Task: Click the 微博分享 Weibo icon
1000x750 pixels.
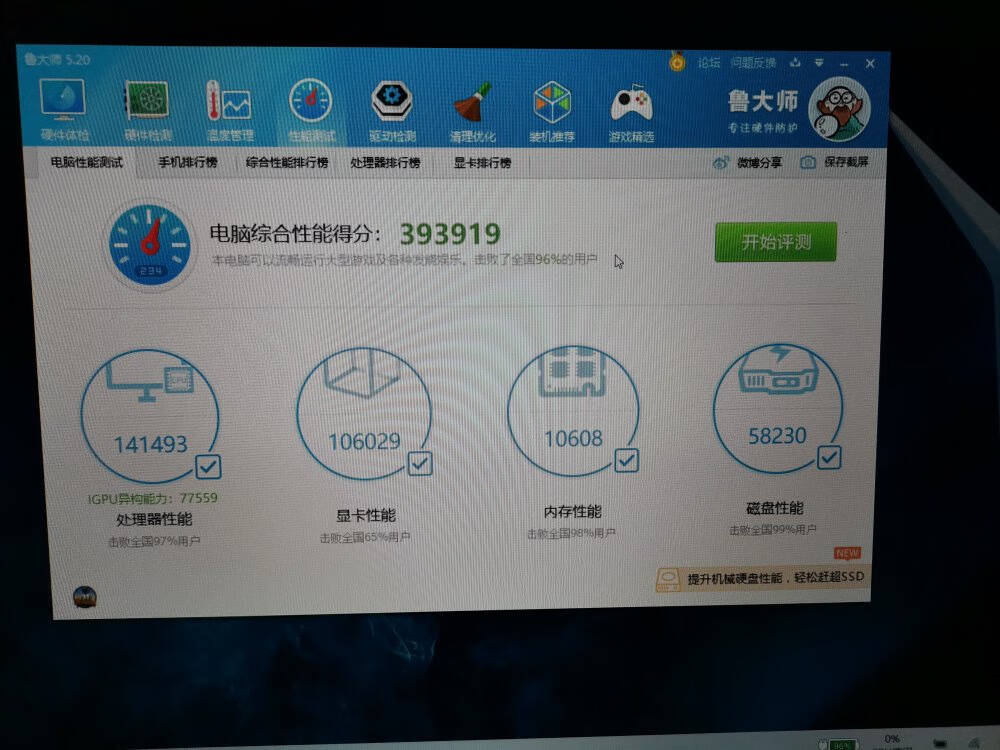Action: click(x=720, y=163)
